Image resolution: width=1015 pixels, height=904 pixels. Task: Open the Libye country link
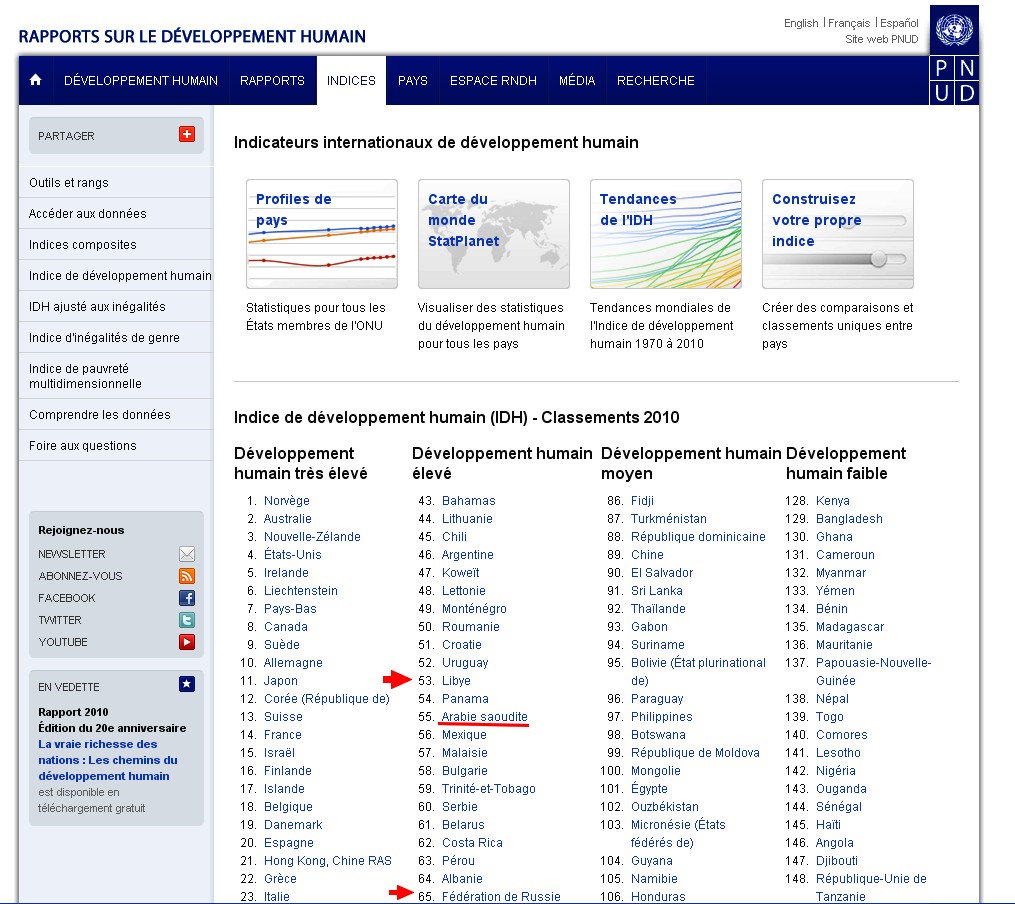coord(456,681)
